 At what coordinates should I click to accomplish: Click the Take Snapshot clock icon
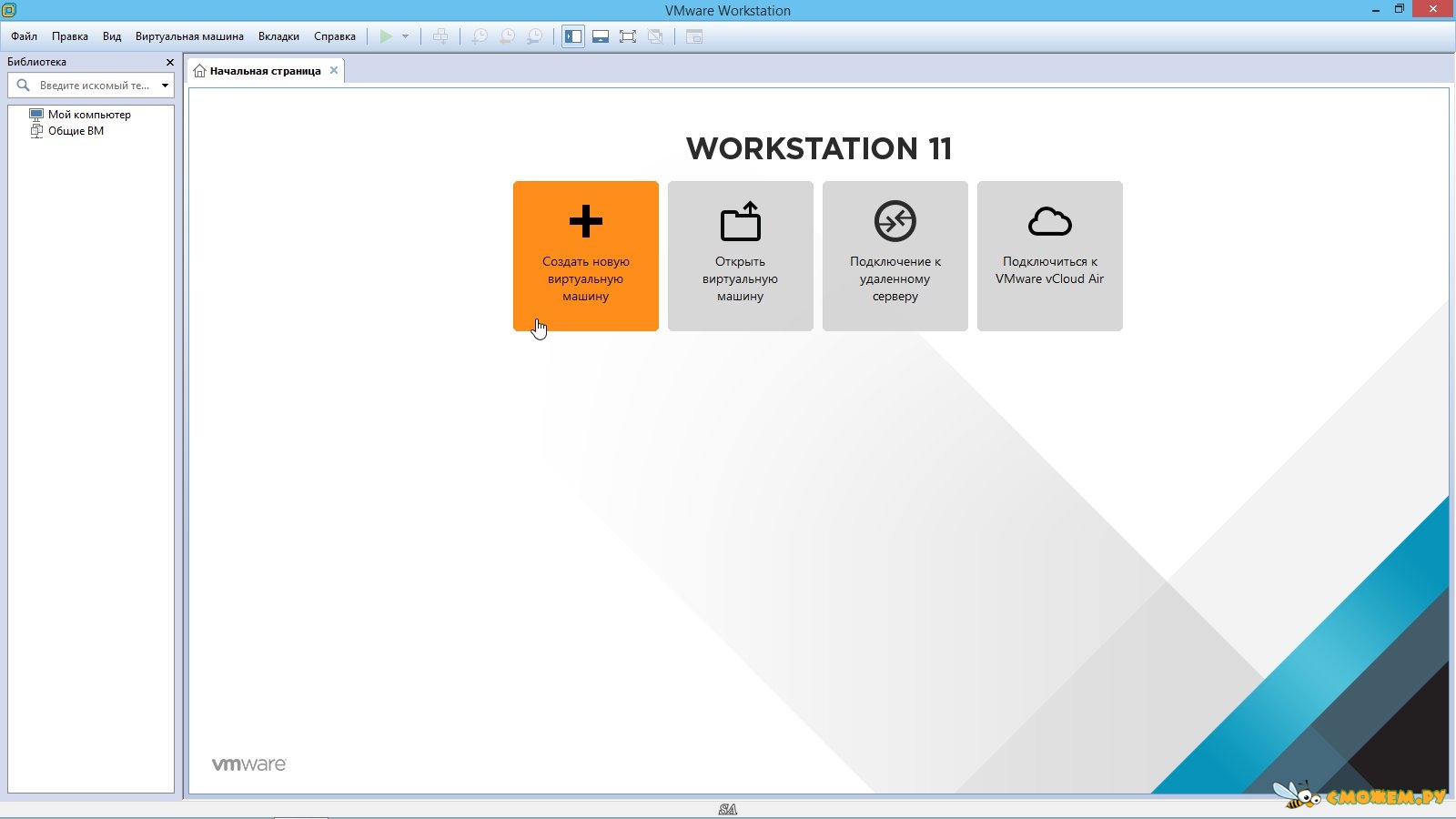tap(480, 36)
